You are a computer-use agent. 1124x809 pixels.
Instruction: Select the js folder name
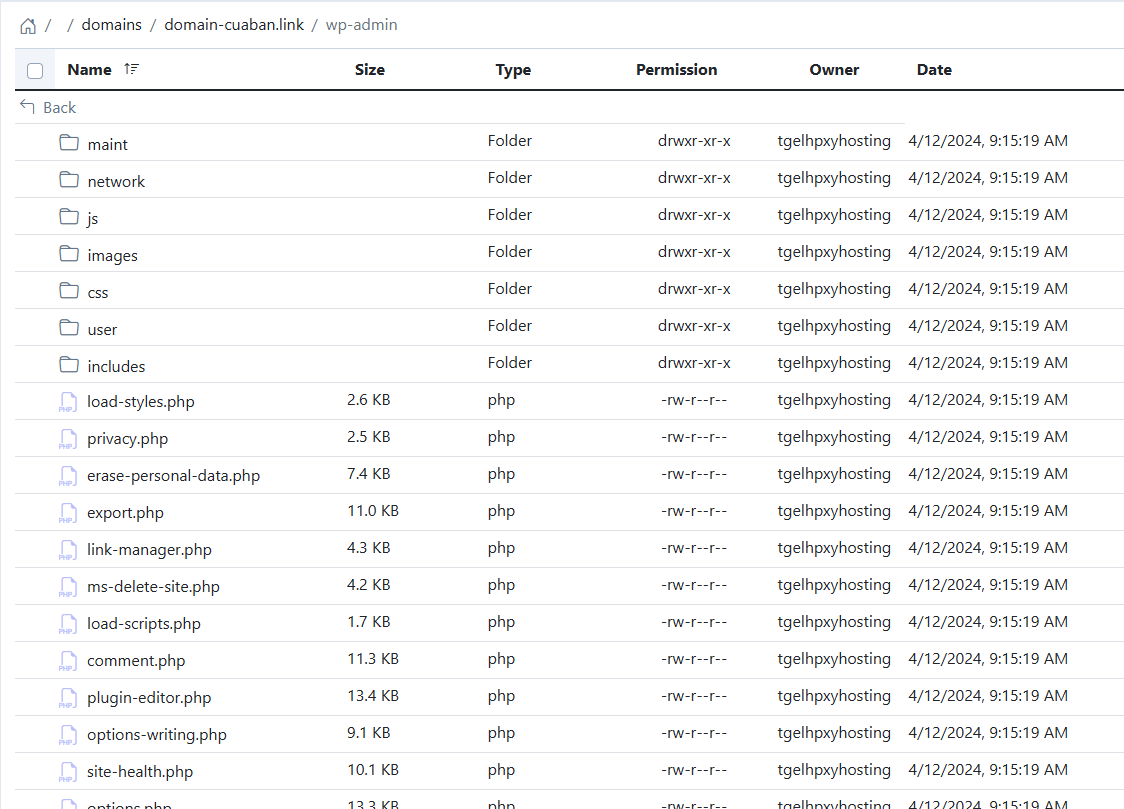point(92,219)
